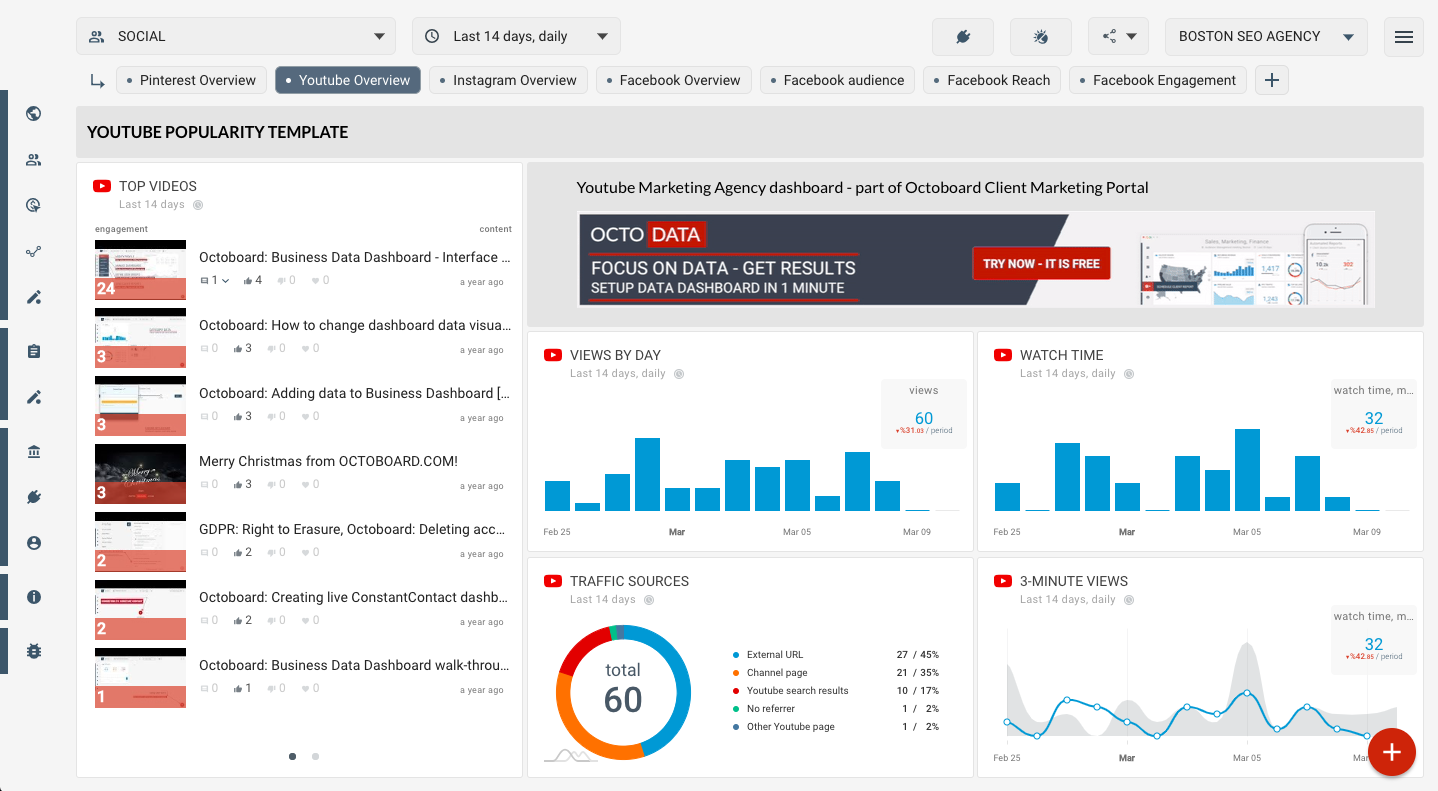Click the Business Data Dashboard walk-through thumbnail
This screenshot has width=1438, height=791.
140,678
